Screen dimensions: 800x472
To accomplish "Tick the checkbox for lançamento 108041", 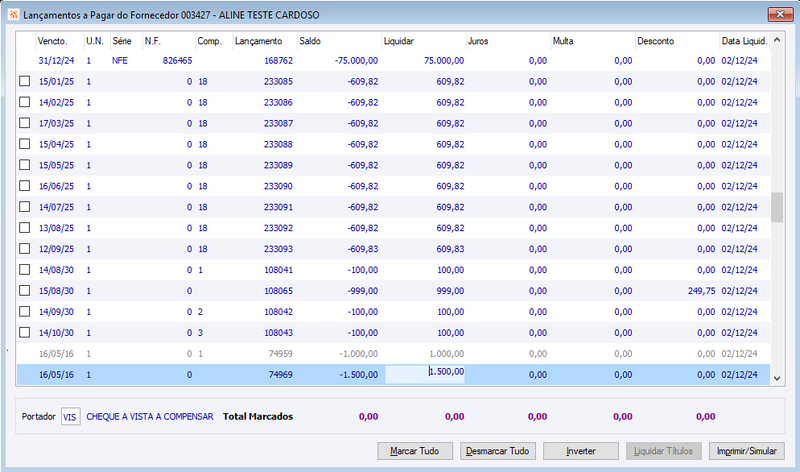I will (x=24, y=269).
